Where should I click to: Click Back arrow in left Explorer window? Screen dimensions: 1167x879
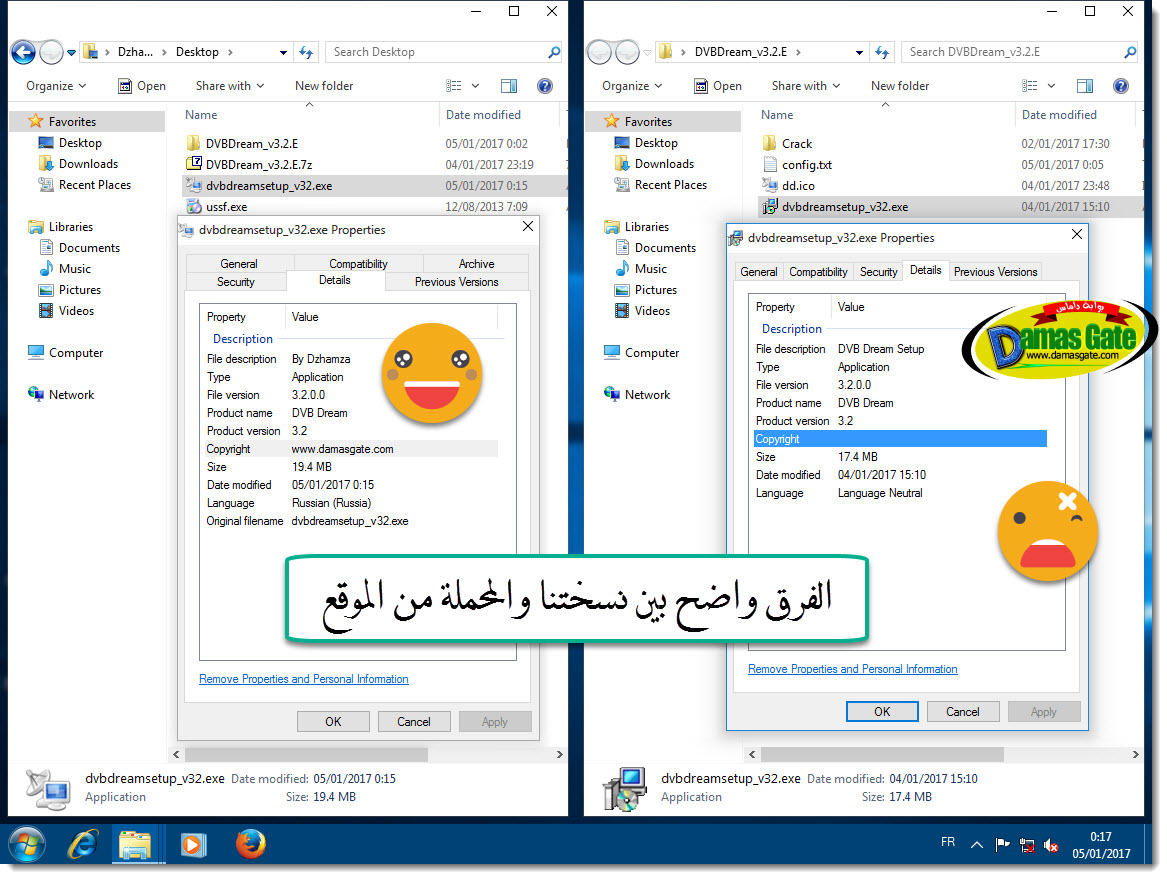[x=23, y=52]
